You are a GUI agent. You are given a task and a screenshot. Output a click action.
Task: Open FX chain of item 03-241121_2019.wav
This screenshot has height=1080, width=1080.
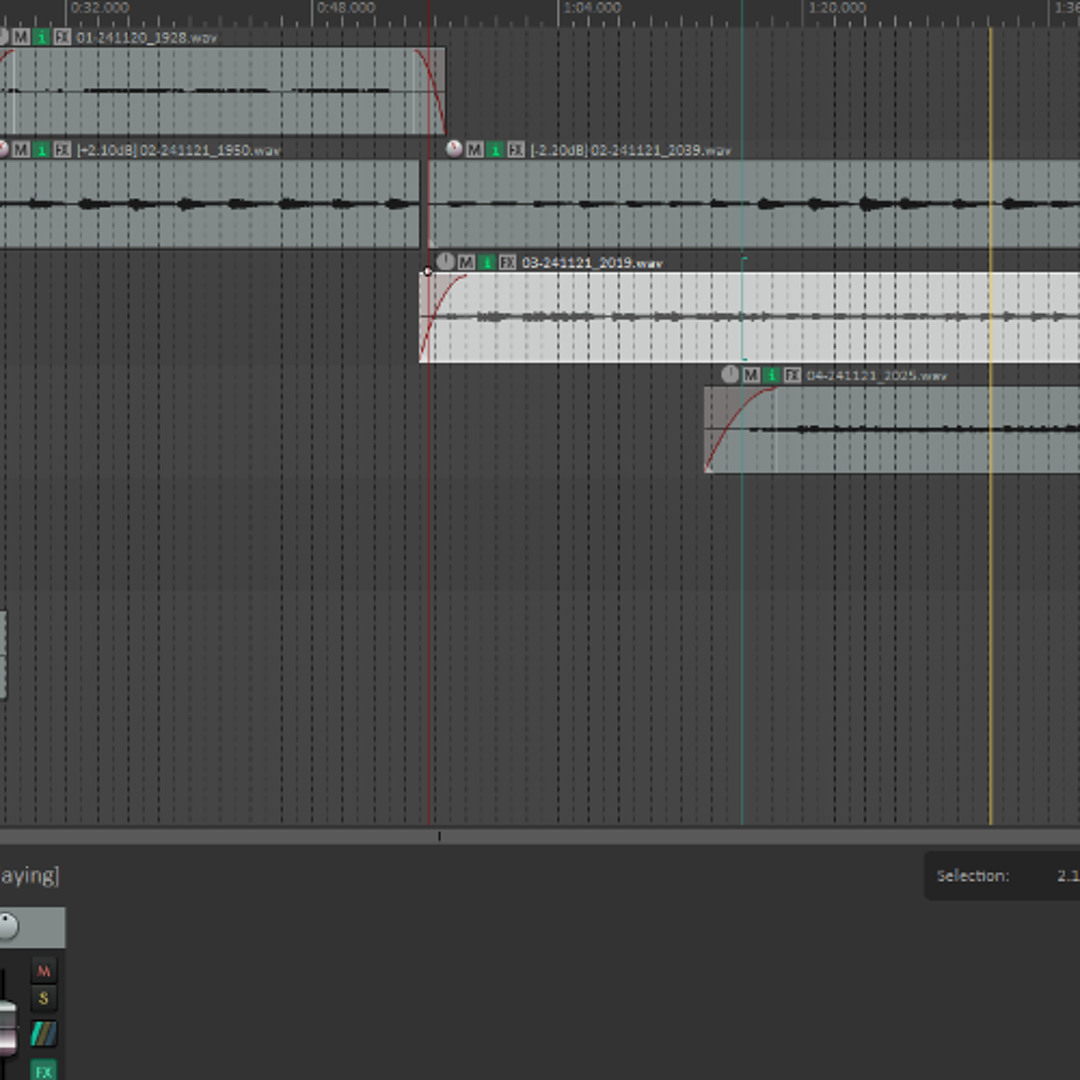508,262
